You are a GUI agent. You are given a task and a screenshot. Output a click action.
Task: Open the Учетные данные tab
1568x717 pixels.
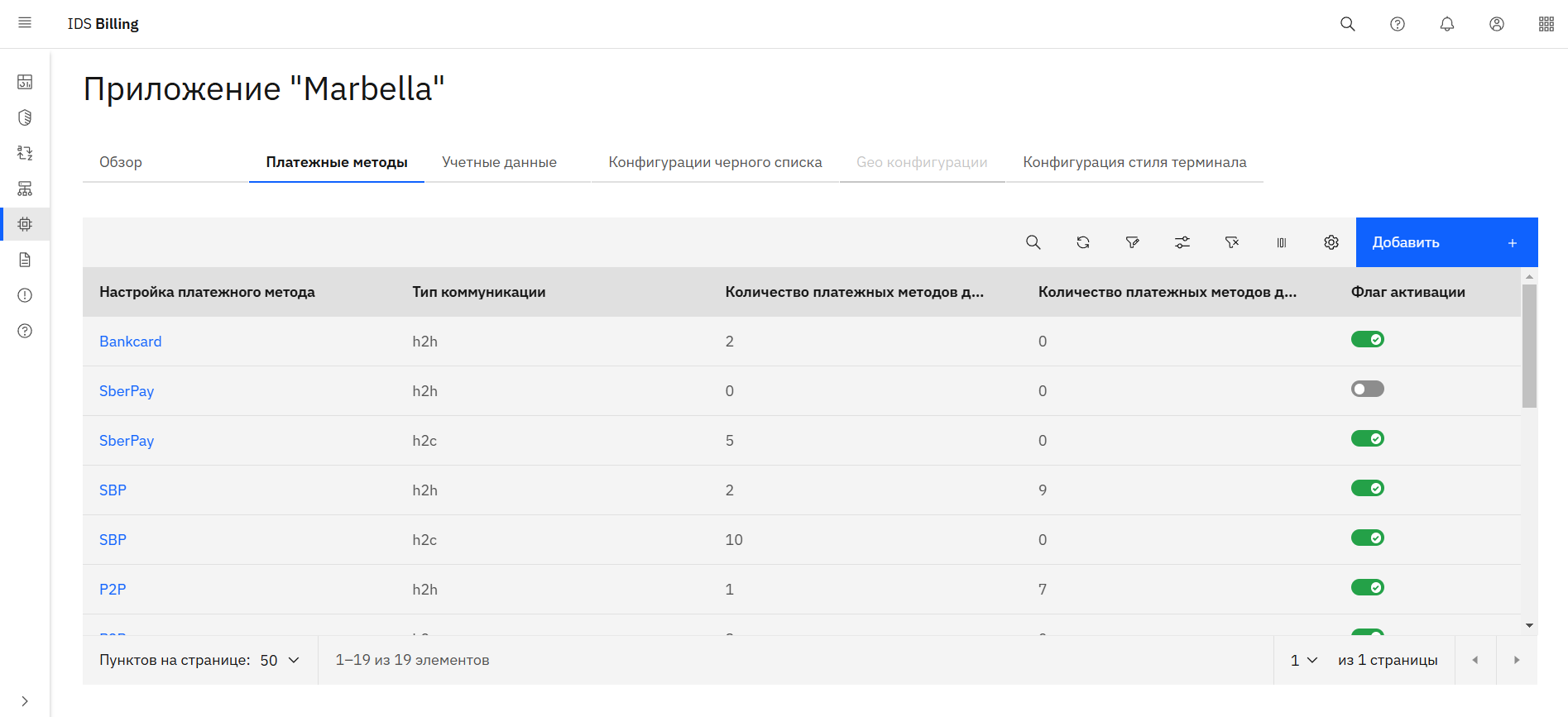(499, 162)
